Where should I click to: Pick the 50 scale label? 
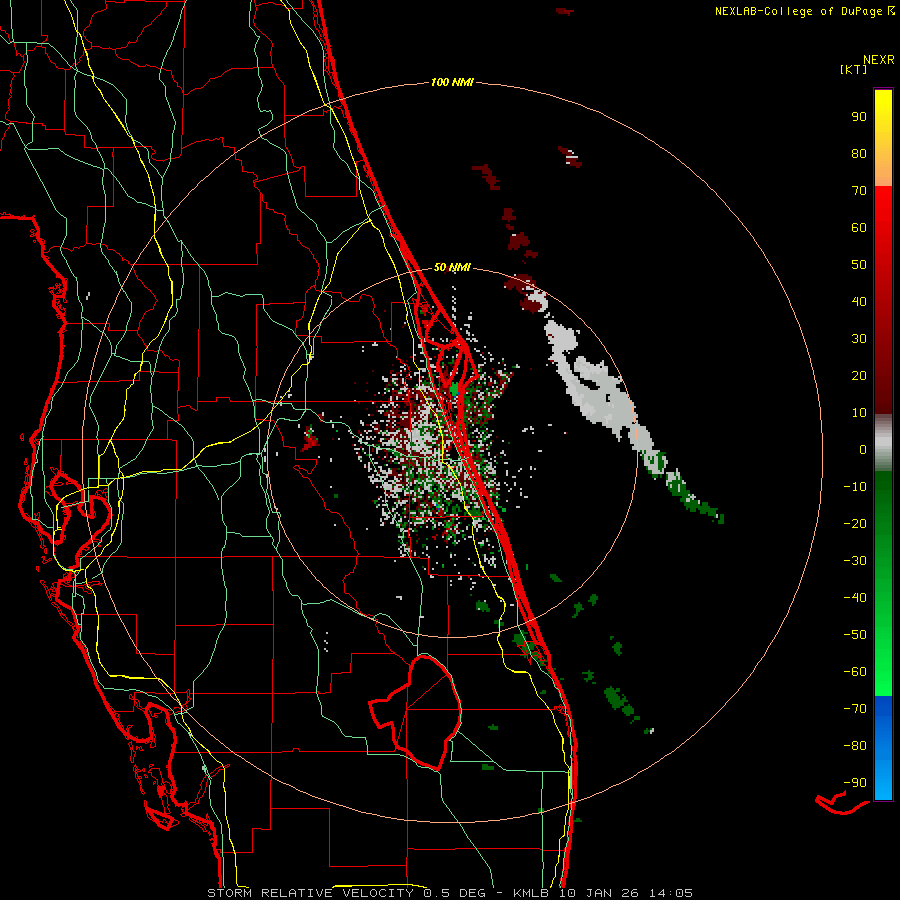[x=859, y=265]
